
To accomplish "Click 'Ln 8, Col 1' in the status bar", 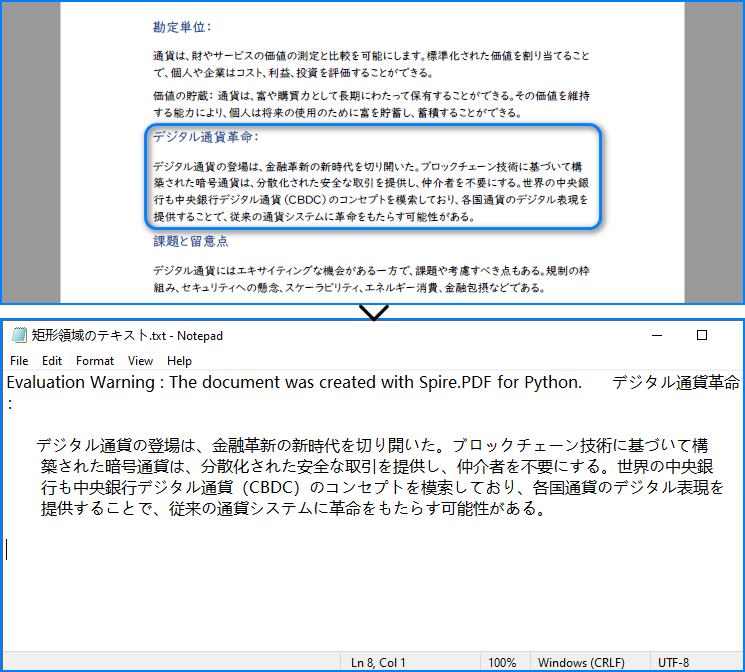I will [378, 662].
